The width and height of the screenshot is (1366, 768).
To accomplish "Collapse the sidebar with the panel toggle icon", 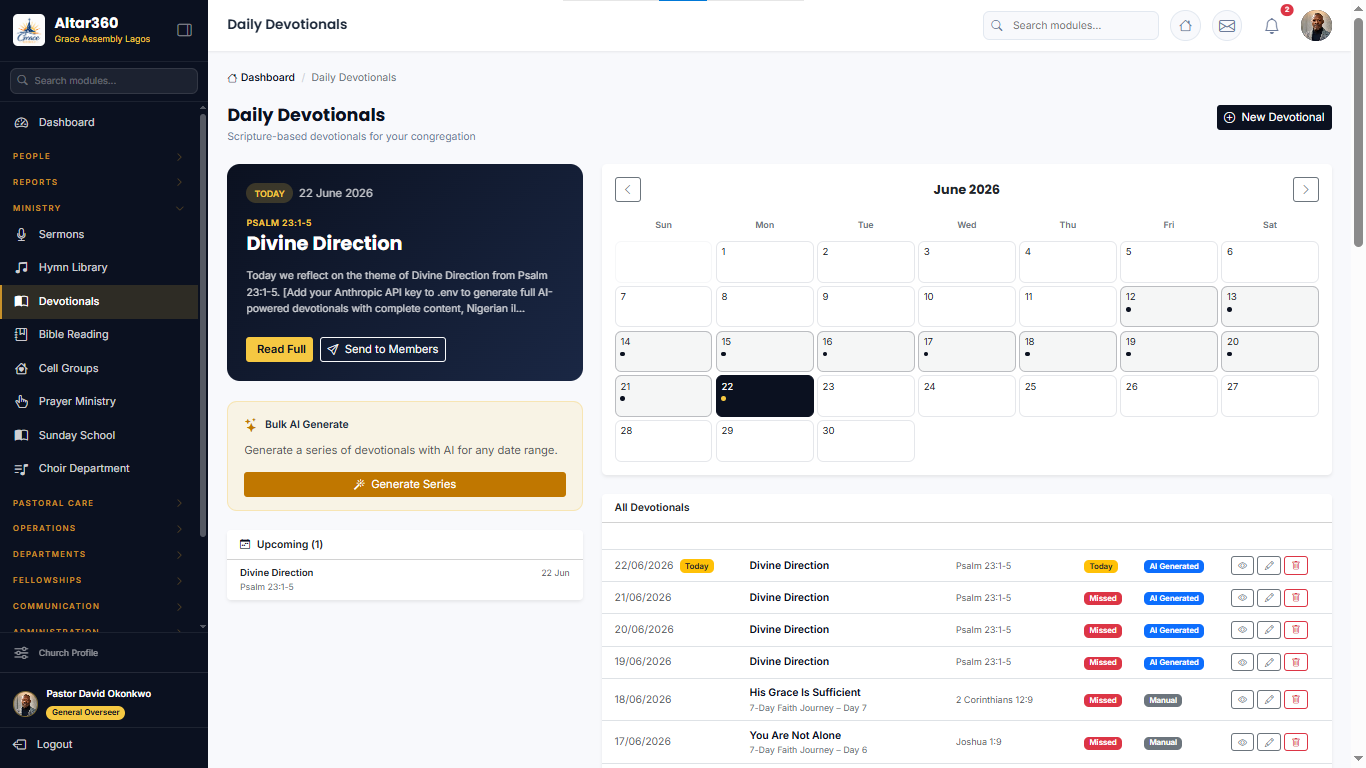I will 184,30.
